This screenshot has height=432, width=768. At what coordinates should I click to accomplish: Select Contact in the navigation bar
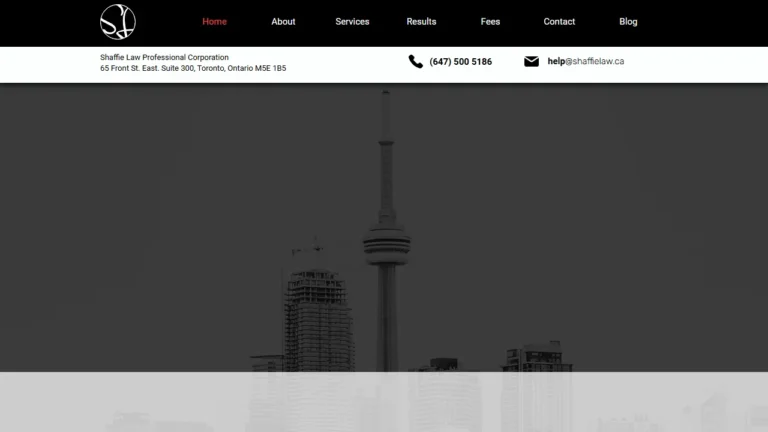[559, 22]
